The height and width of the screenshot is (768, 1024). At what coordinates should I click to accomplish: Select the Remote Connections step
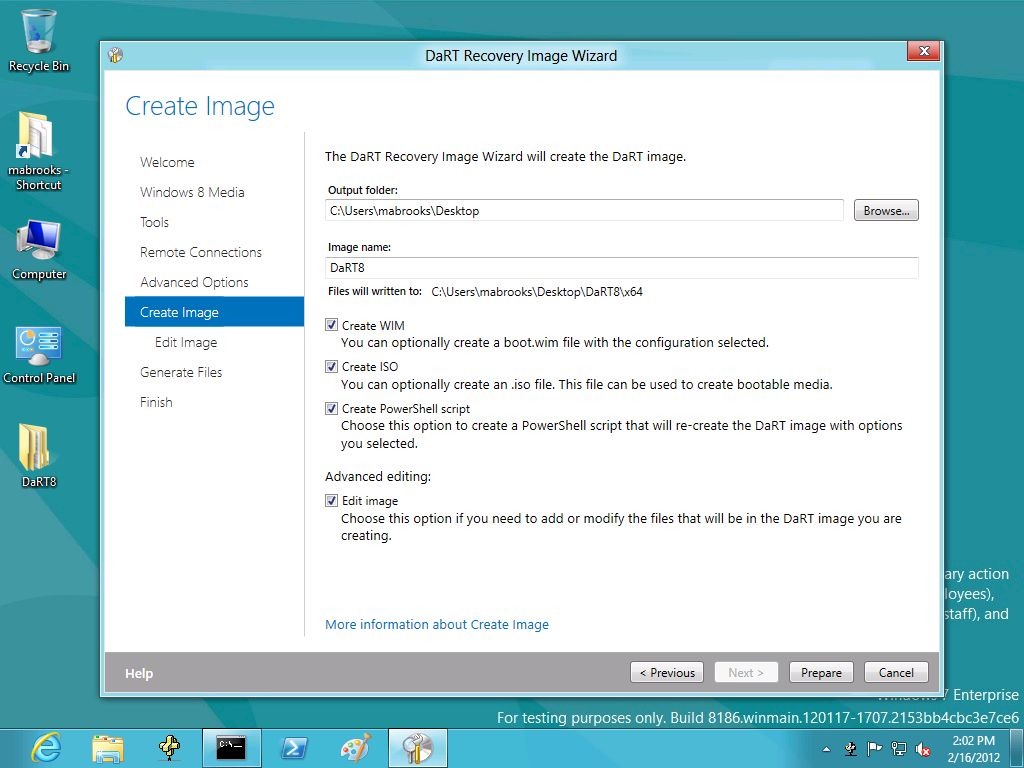200,252
